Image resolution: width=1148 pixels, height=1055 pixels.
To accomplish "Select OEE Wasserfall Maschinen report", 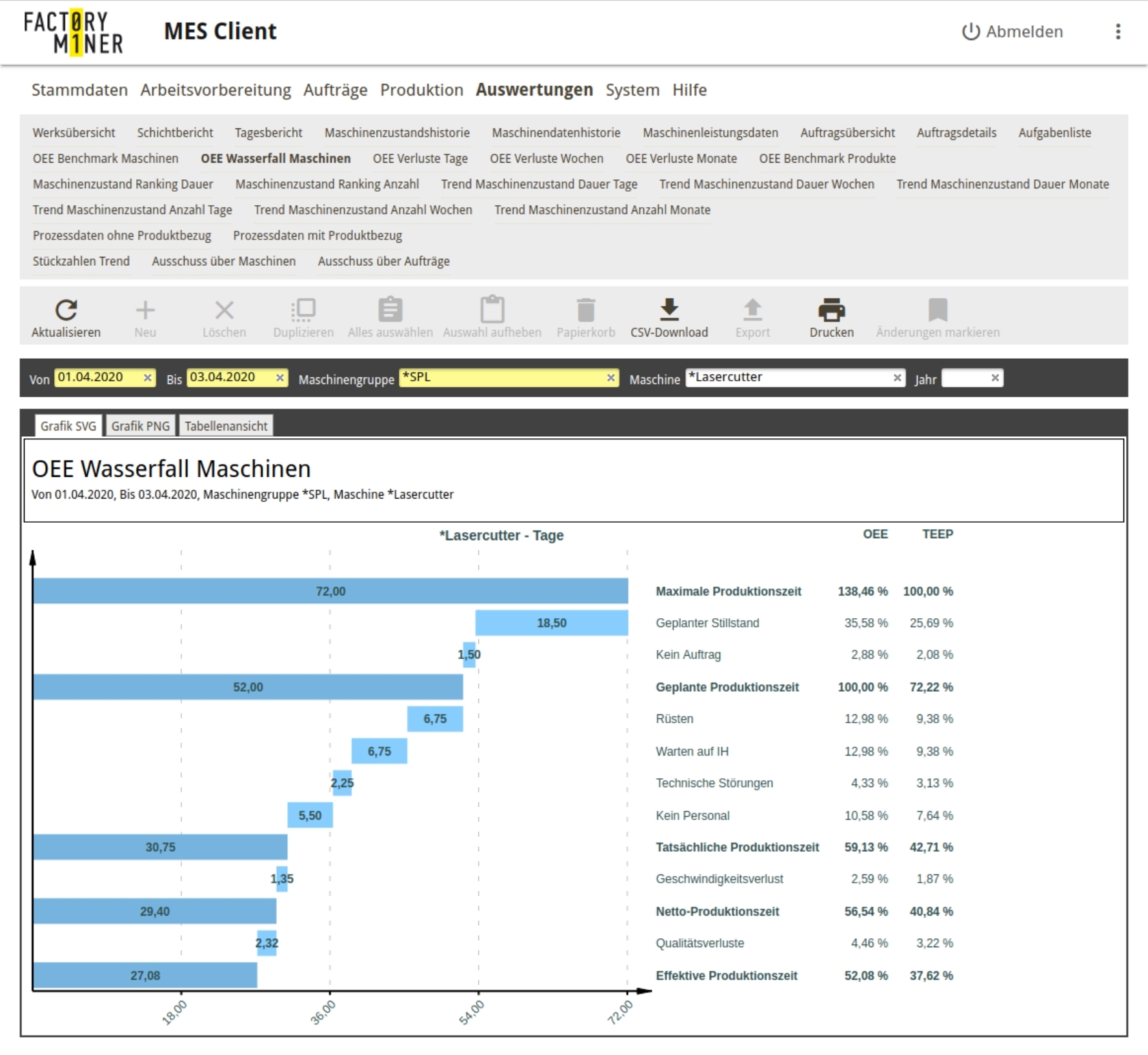I will [276, 159].
